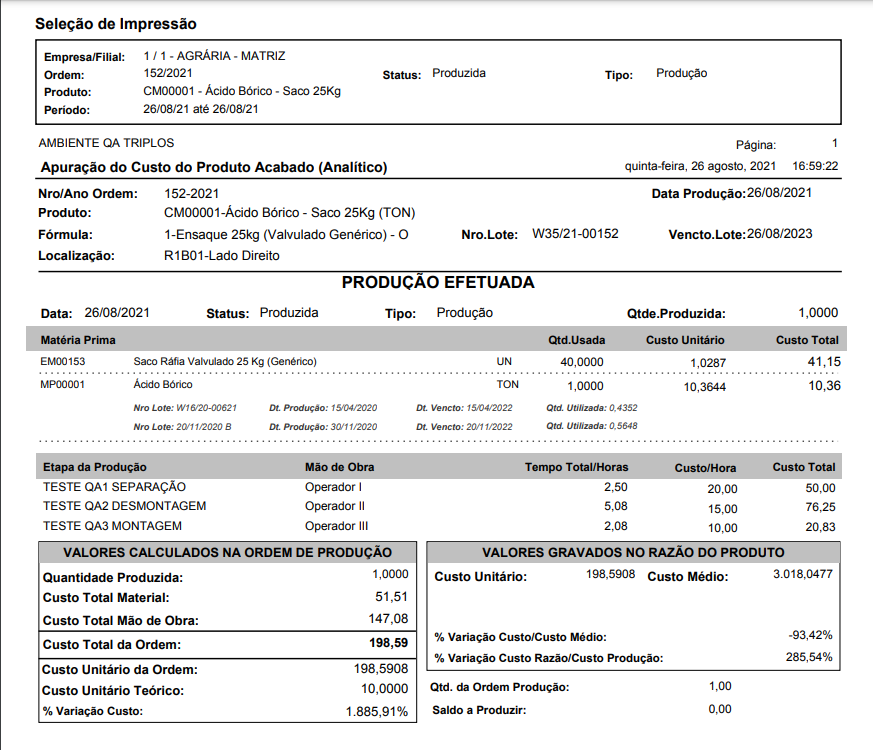Screen dimensions: 873x750
Task: Click the 'Seleção de Impressão' heading
Action: 116,24
